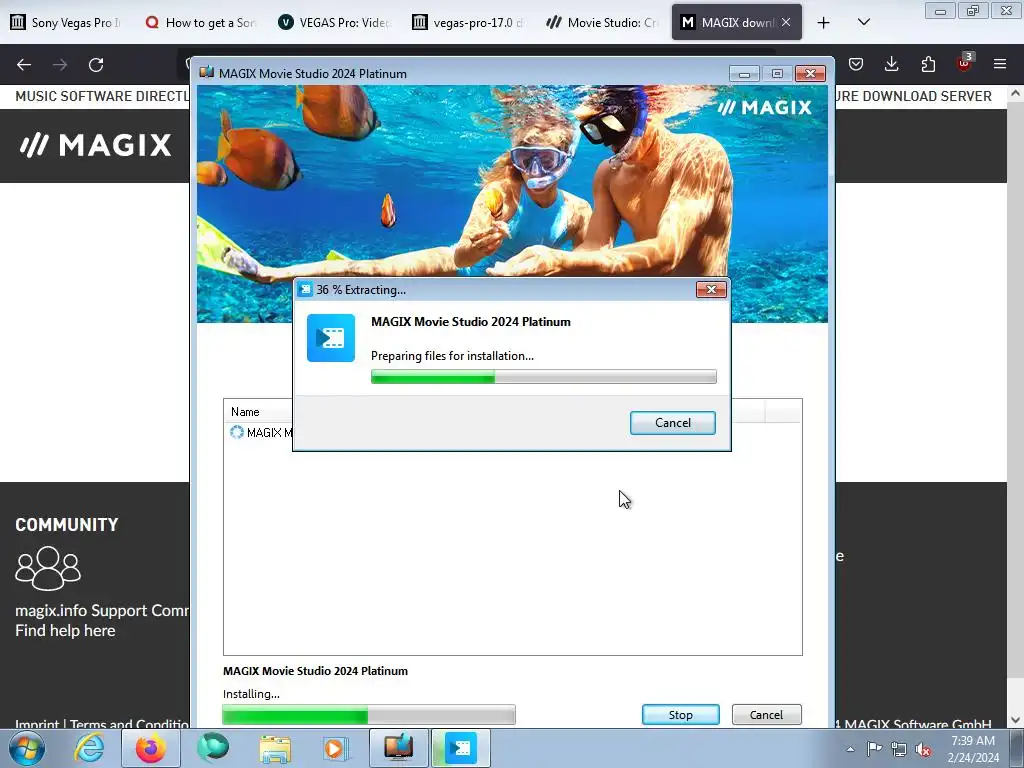The image size is (1024, 768).
Task: Open a new browser tab
Action: [824, 23]
